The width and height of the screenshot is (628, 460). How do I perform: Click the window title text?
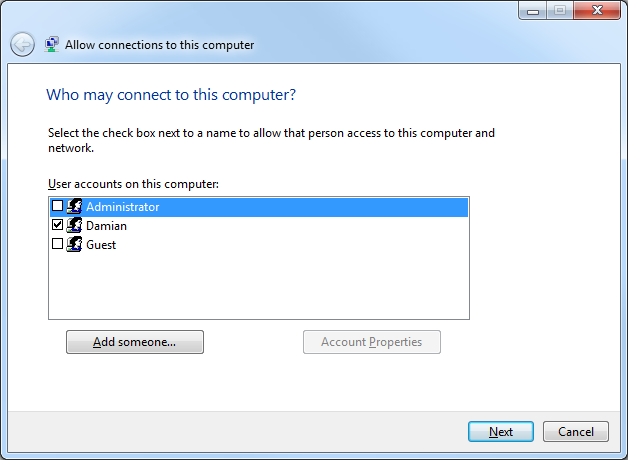159,45
